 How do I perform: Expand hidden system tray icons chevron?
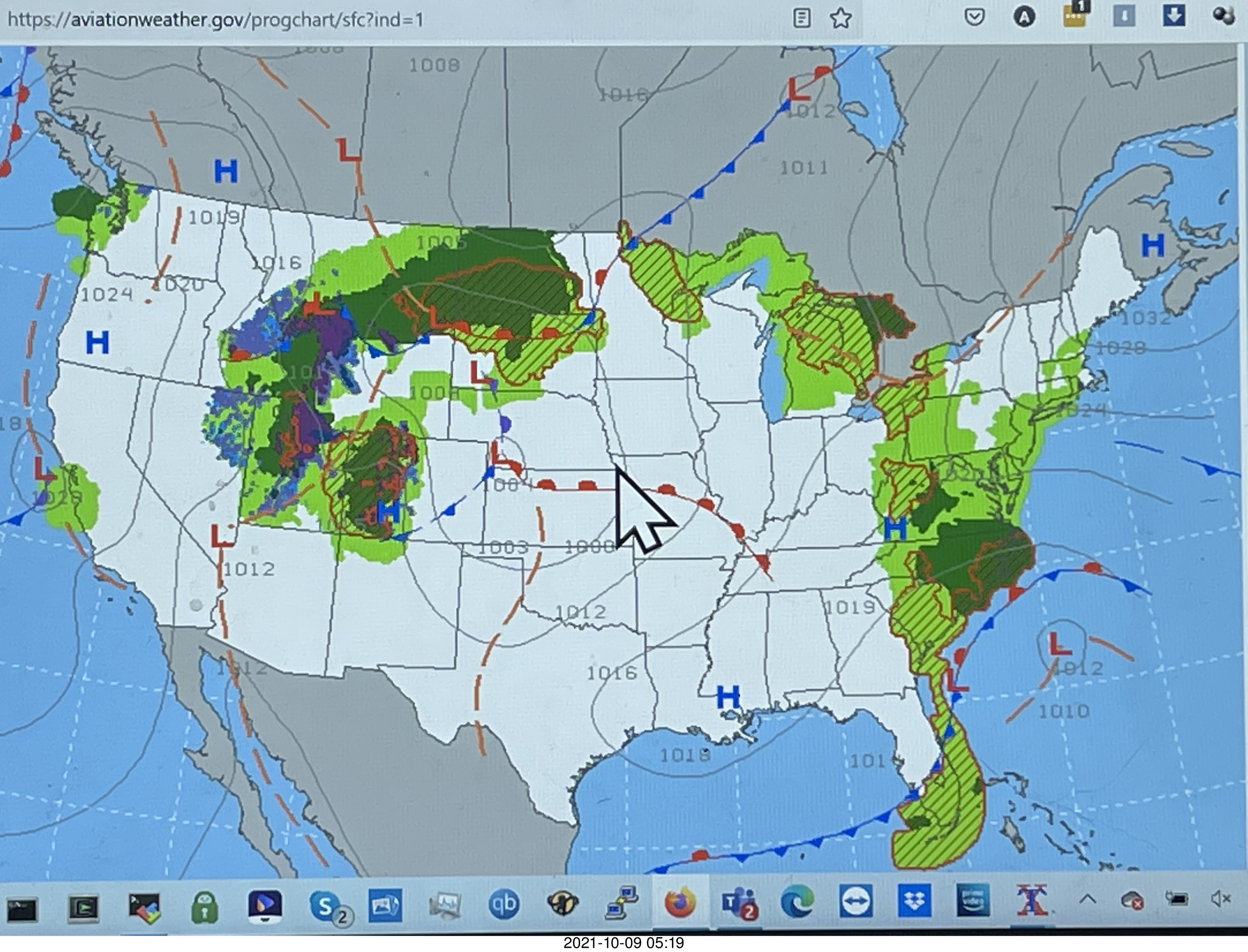point(1087,899)
